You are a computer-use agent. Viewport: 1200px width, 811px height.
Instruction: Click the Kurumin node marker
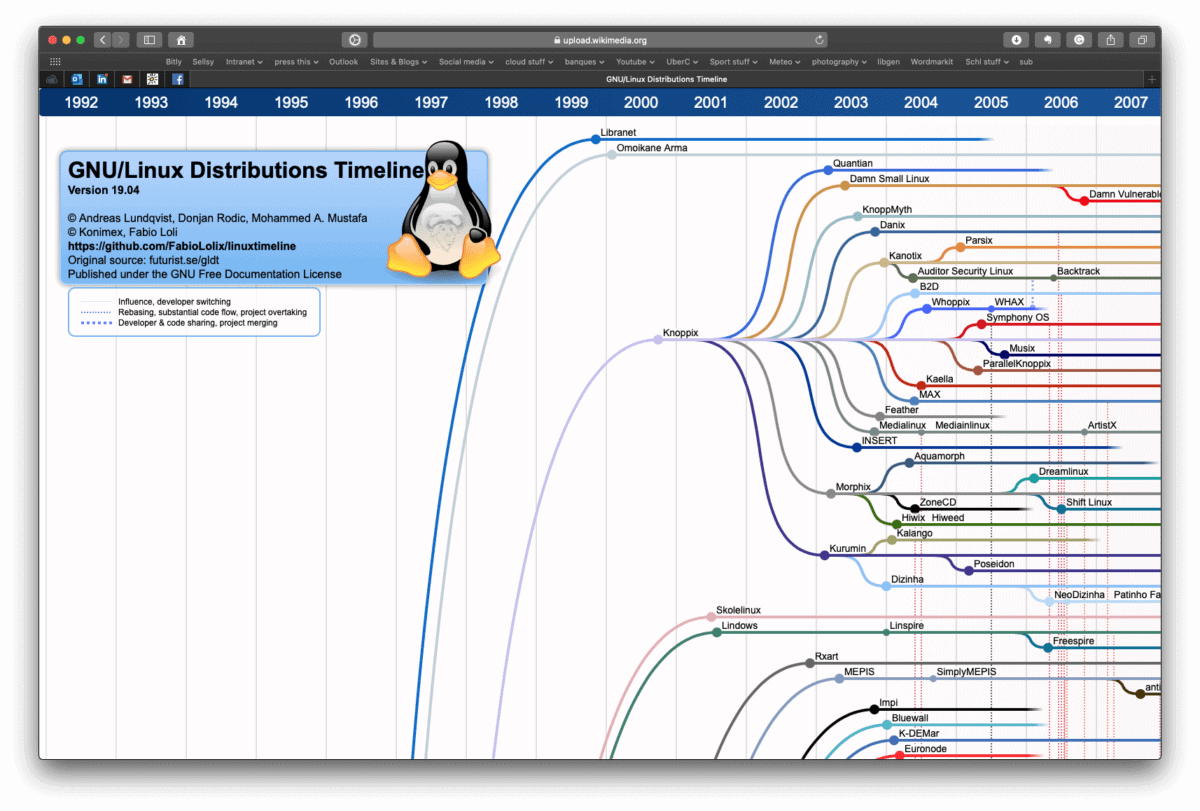tap(824, 555)
